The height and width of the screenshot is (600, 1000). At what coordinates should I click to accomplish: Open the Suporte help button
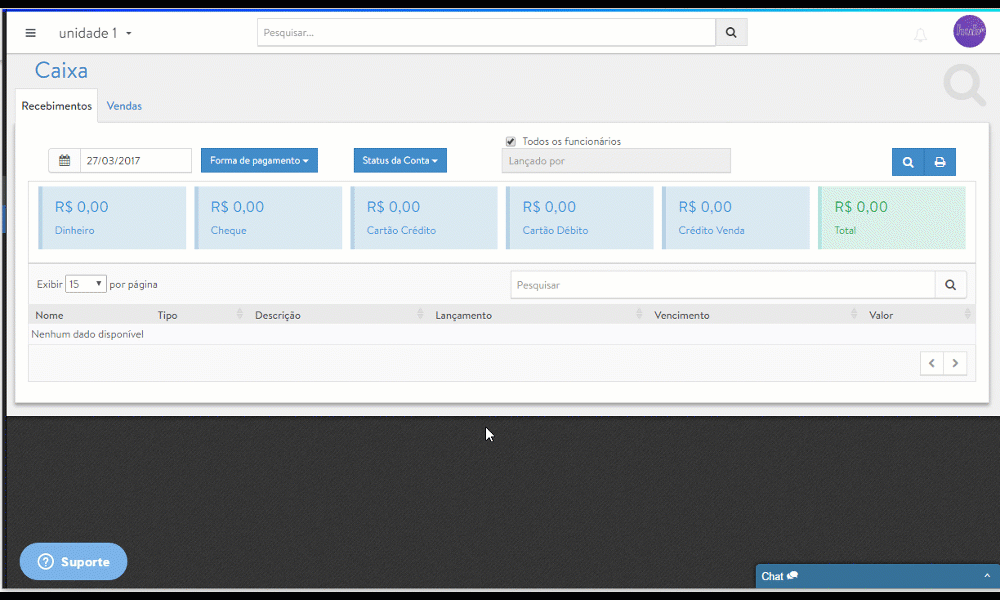[x=74, y=562]
